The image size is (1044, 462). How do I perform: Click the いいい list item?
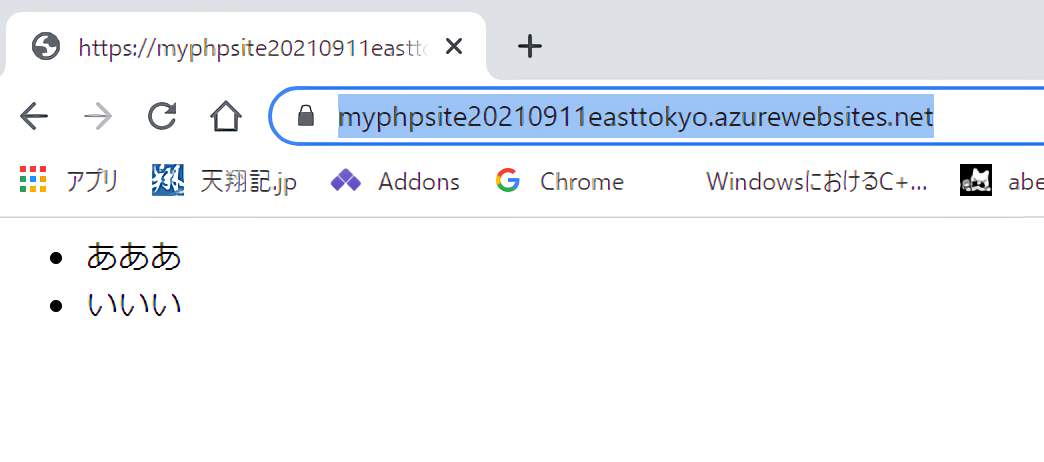[134, 303]
